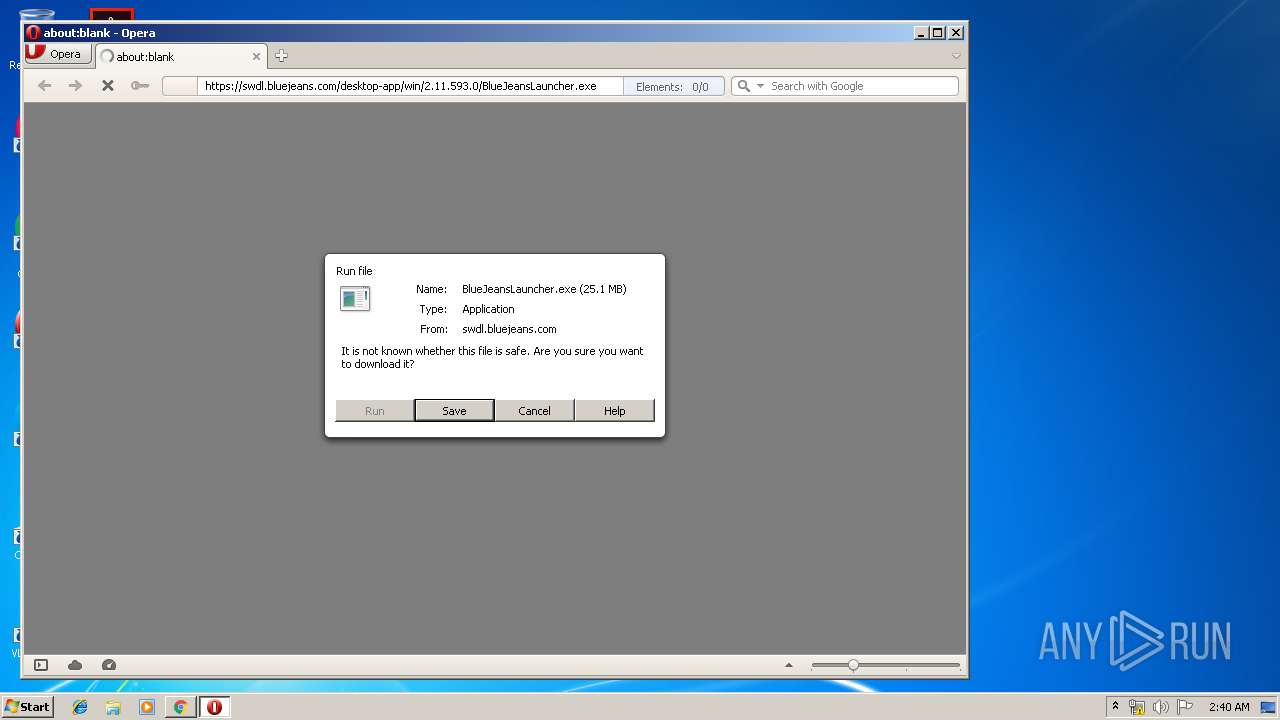1280x720 pixels.
Task: Maximize the Opera window
Action: pyautogui.click(x=938, y=33)
